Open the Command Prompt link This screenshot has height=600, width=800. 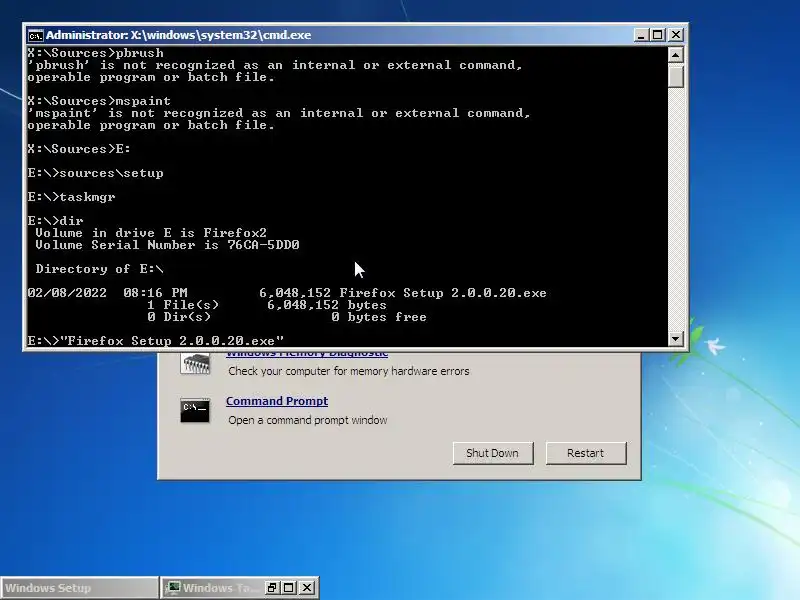coord(277,401)
